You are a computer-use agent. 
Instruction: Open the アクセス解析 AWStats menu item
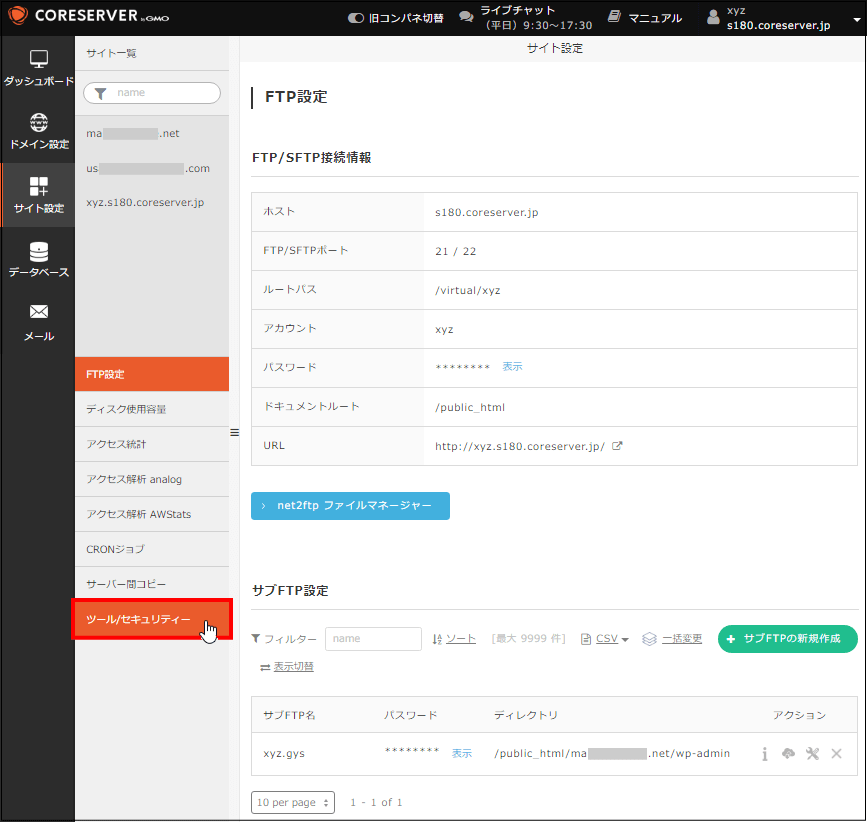[152, 514]
